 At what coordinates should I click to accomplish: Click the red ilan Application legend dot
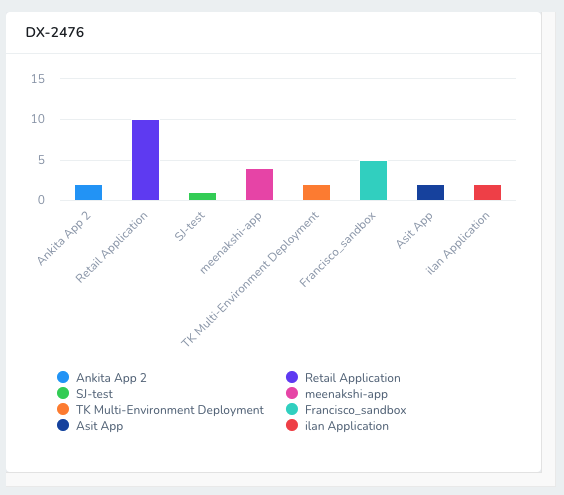pyautogui.click(x=292, y=425)
